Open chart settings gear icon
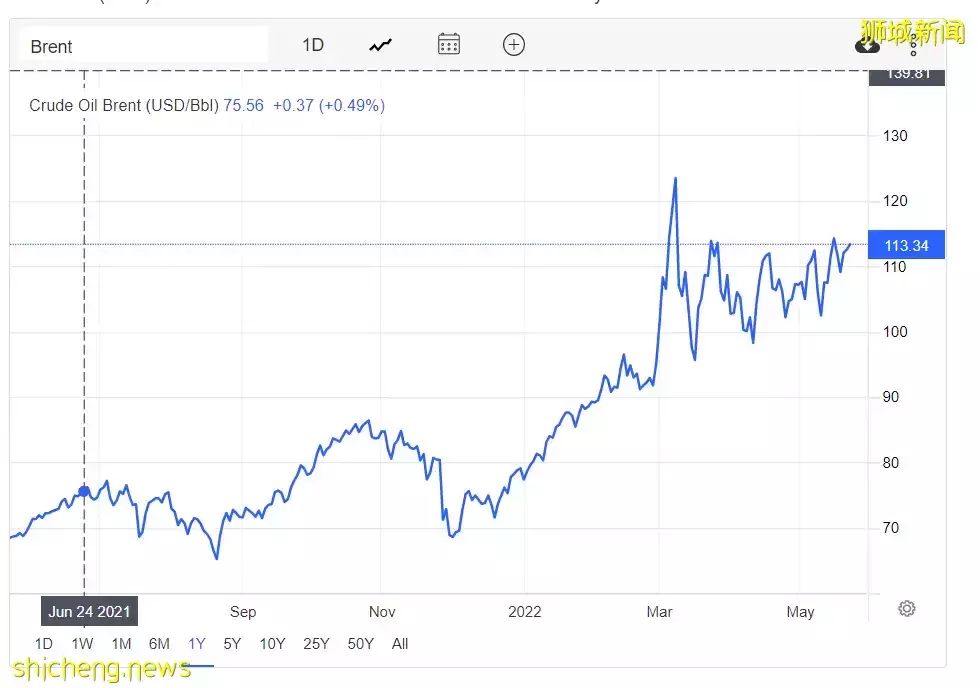The height and width of the screenshot is (688, 980). point(907,609)
